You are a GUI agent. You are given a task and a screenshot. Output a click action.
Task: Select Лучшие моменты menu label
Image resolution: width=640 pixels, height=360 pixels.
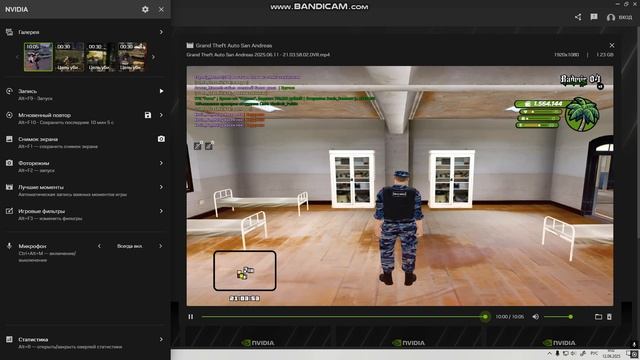[x=41, y=187]
